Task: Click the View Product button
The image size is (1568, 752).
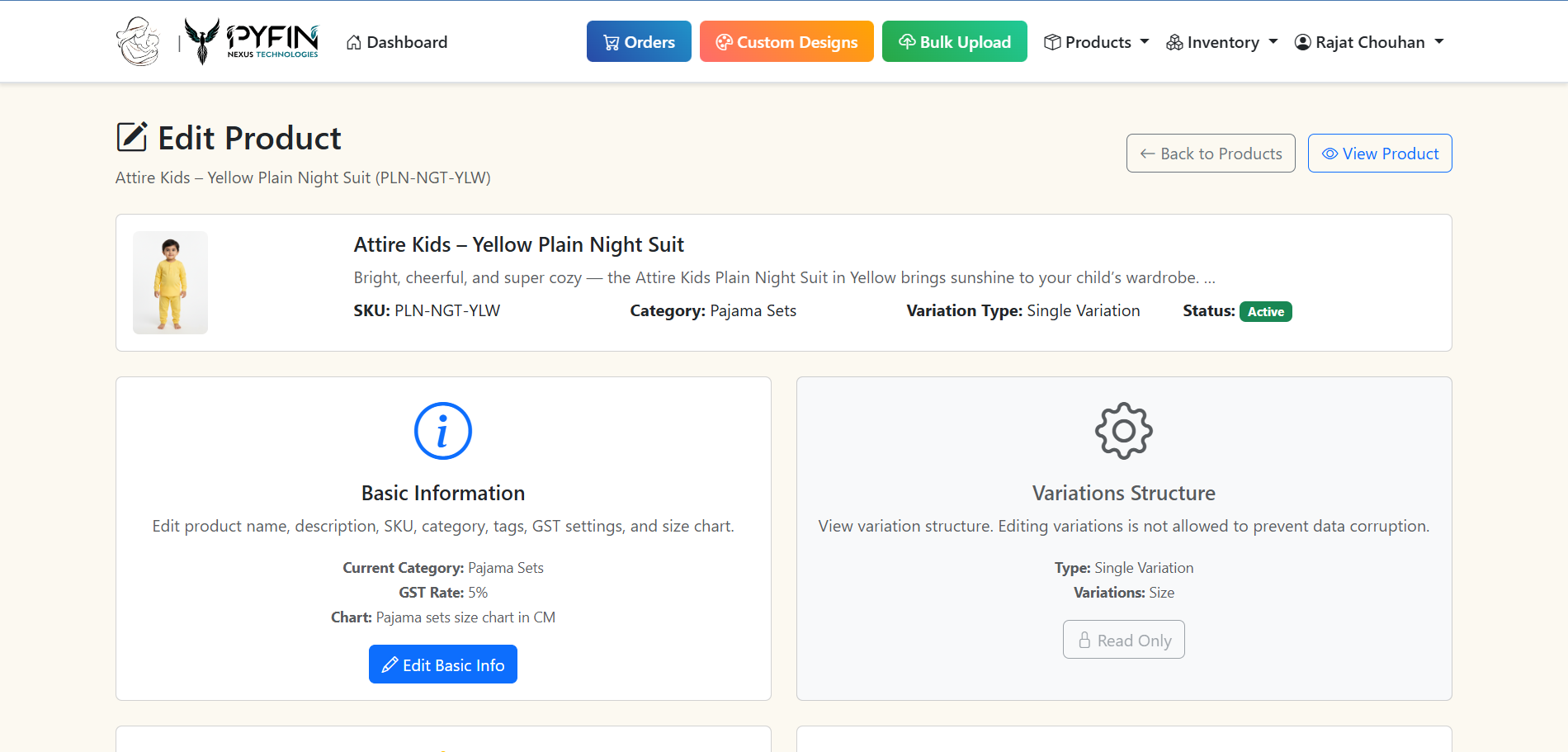Action: coord(1380,154)
